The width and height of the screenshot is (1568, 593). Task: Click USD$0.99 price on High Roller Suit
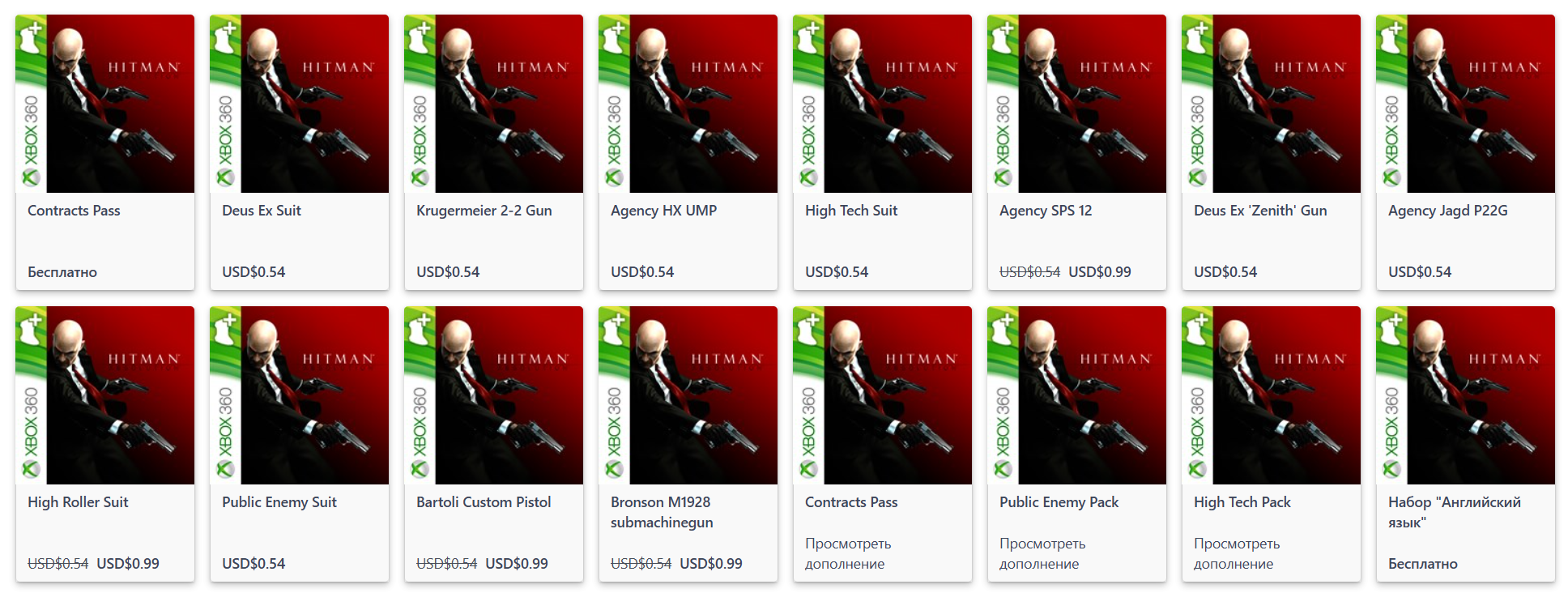(128, 564)
